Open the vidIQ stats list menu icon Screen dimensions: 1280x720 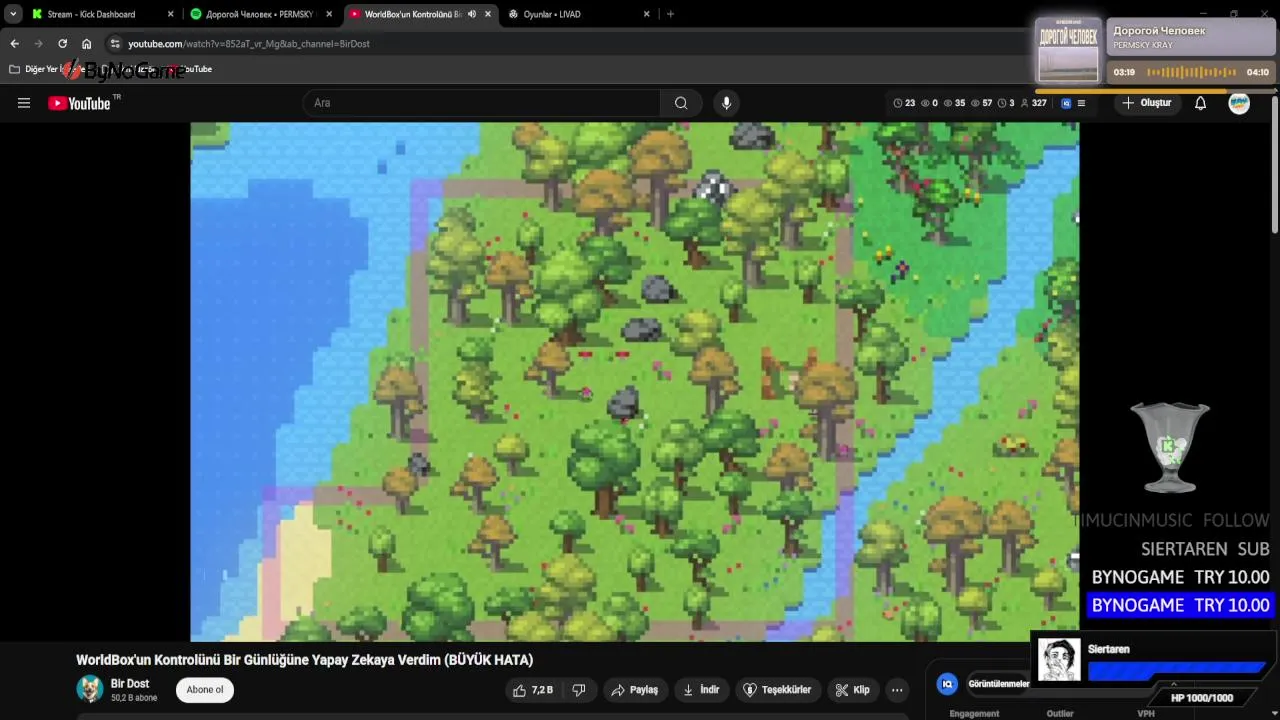pyautogui.click(x=1081, y=103)
